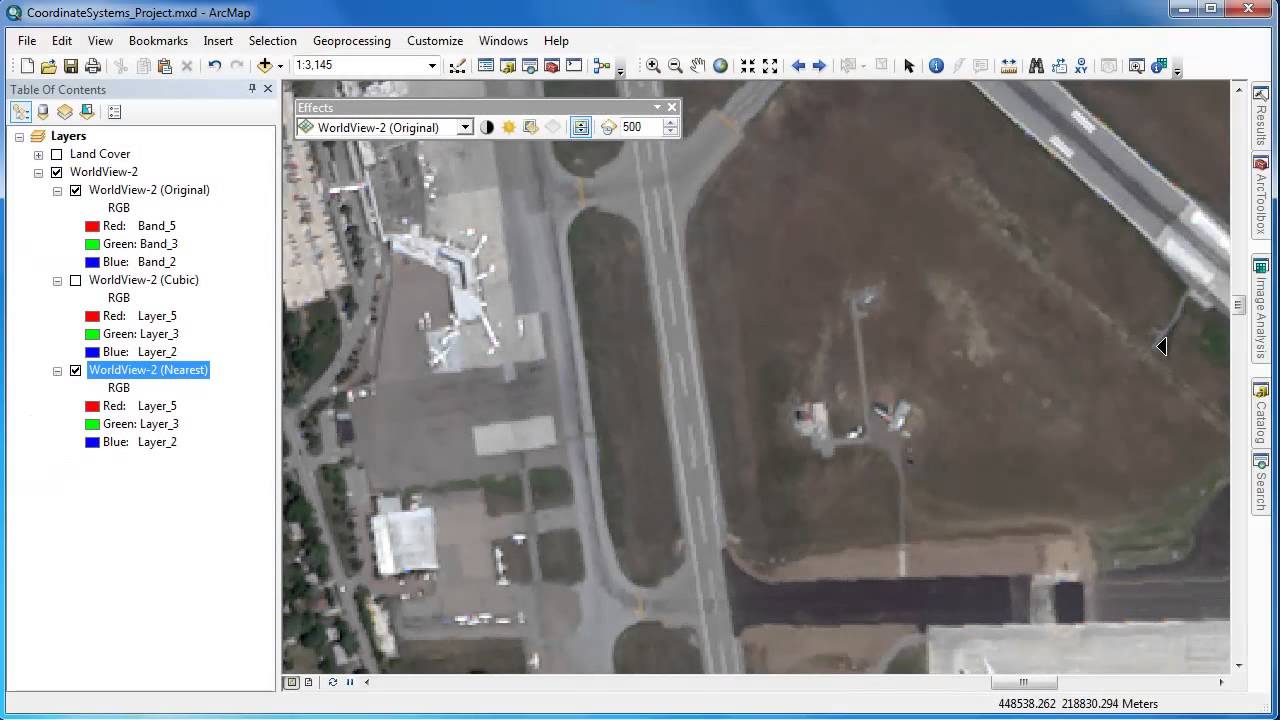Screen dimensions: 1280x720
Task: Collapse the WorldView-2 (Nearest) node
Action: pyautogui.click(x=57, y=370)
